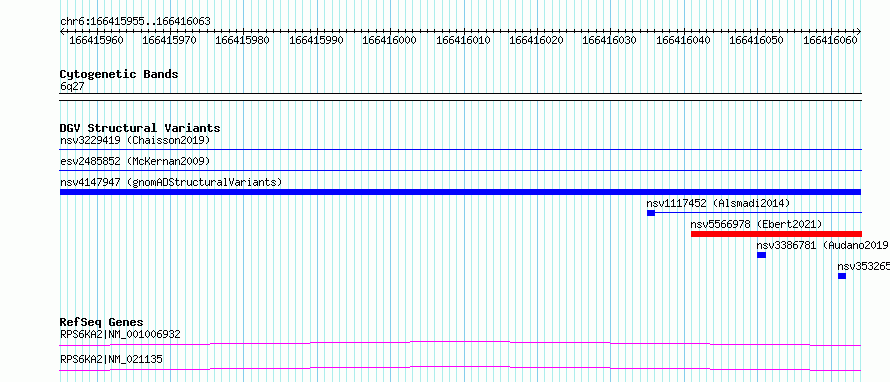Click the thin blue nsv3229419 variant line
This screenshot has height=382, width=890.
[461, 150]
